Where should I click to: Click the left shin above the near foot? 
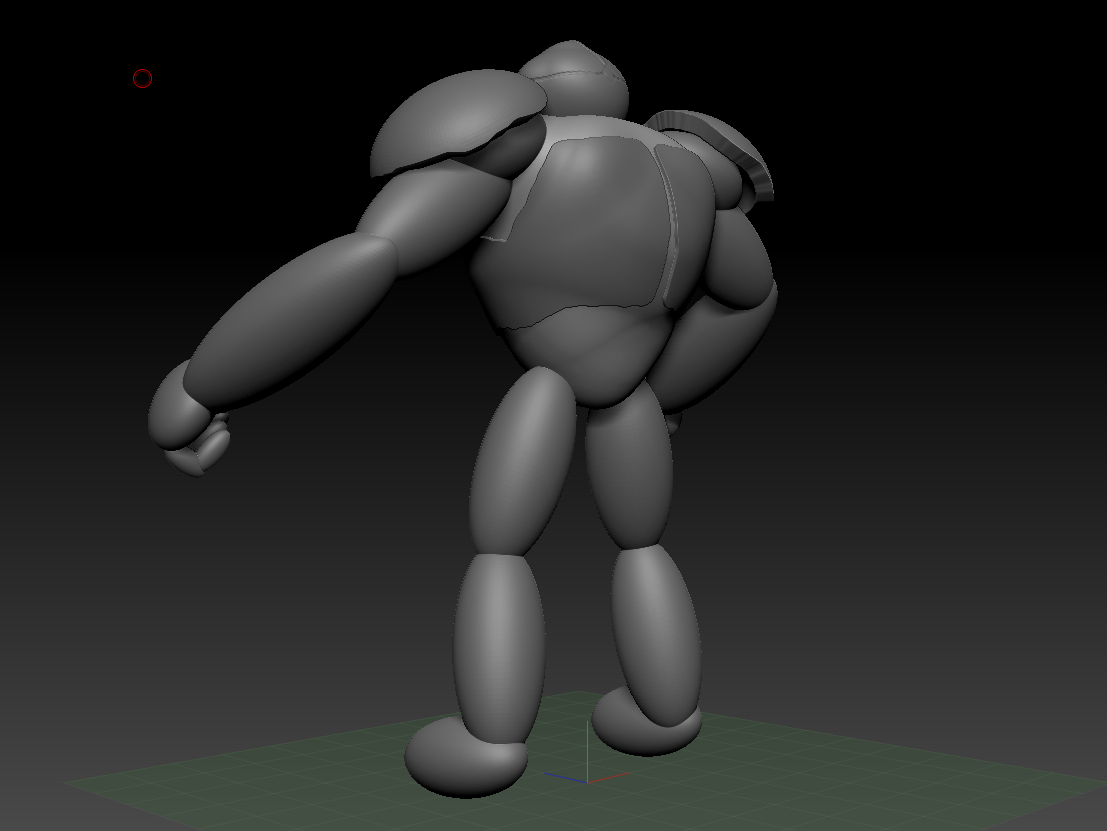[500, 650]
